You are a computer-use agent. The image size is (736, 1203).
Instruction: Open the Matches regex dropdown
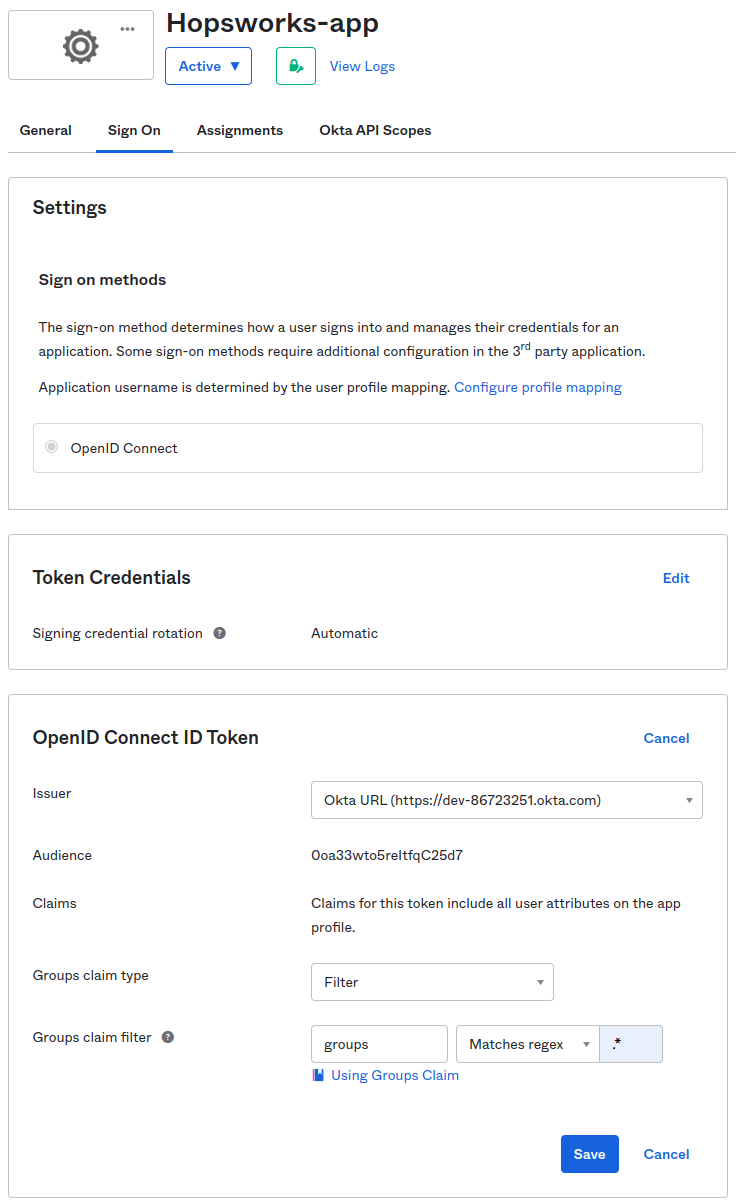[x=527, y=1044]
